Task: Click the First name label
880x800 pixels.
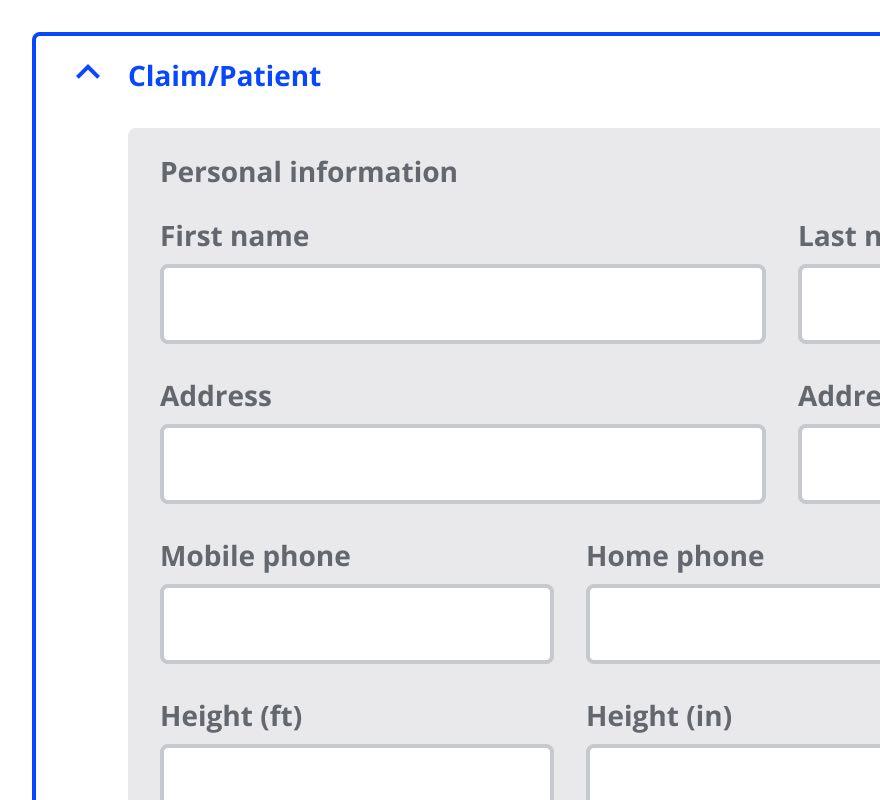Action: (x=234, y=236)
